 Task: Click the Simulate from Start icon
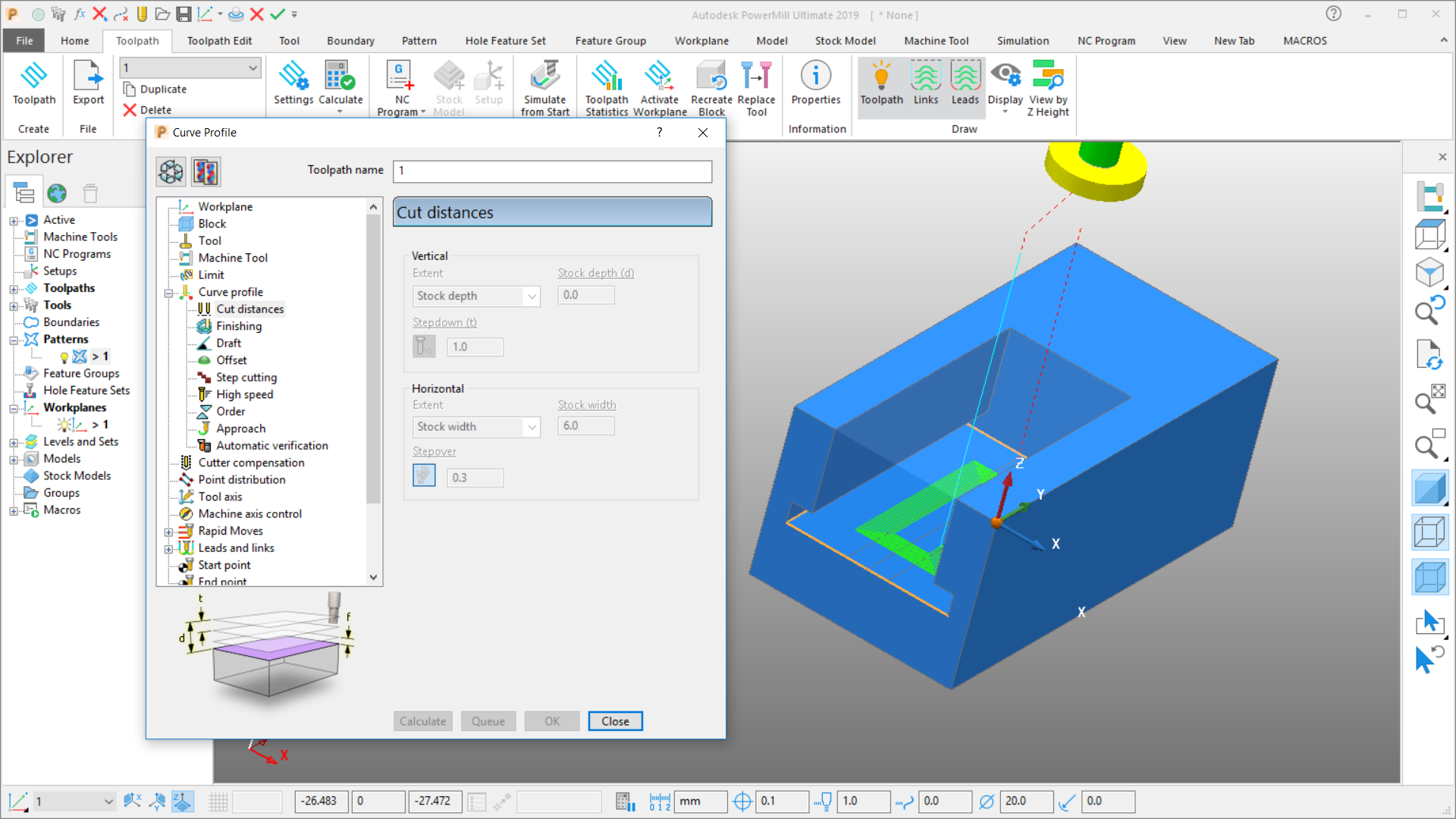[x=545, y=86]
